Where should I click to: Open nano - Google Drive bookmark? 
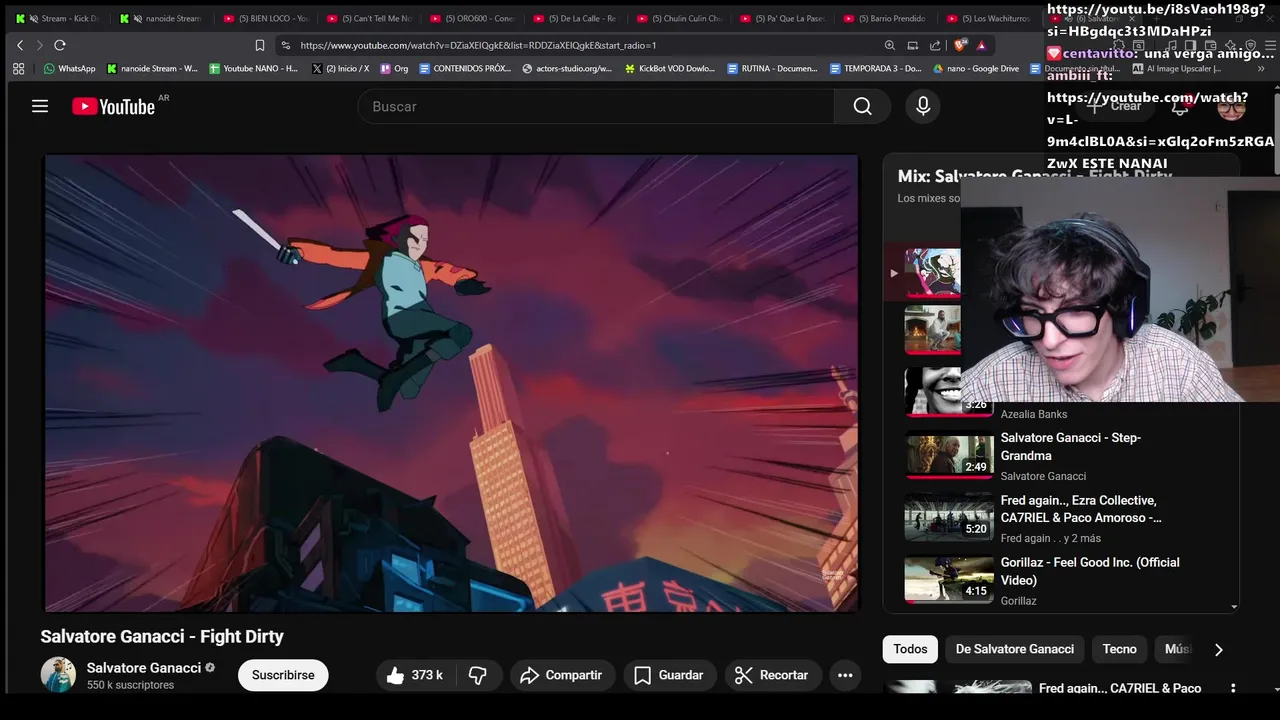[976, 68]
